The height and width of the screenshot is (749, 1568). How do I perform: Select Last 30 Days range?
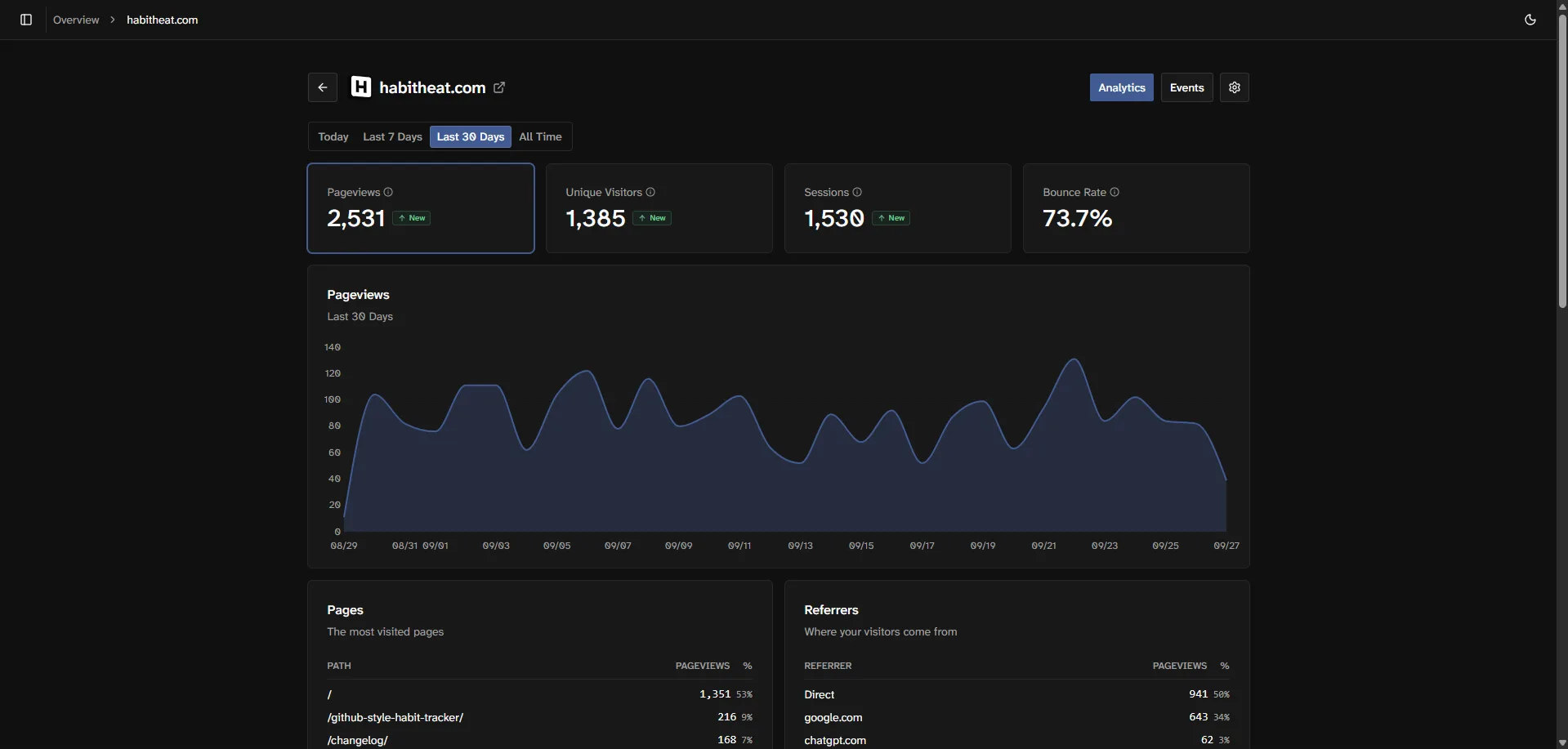471,136
